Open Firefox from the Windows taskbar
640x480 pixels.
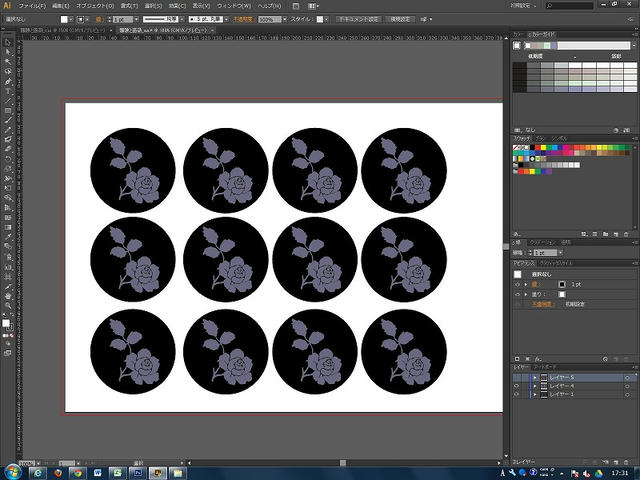point(58,473)
